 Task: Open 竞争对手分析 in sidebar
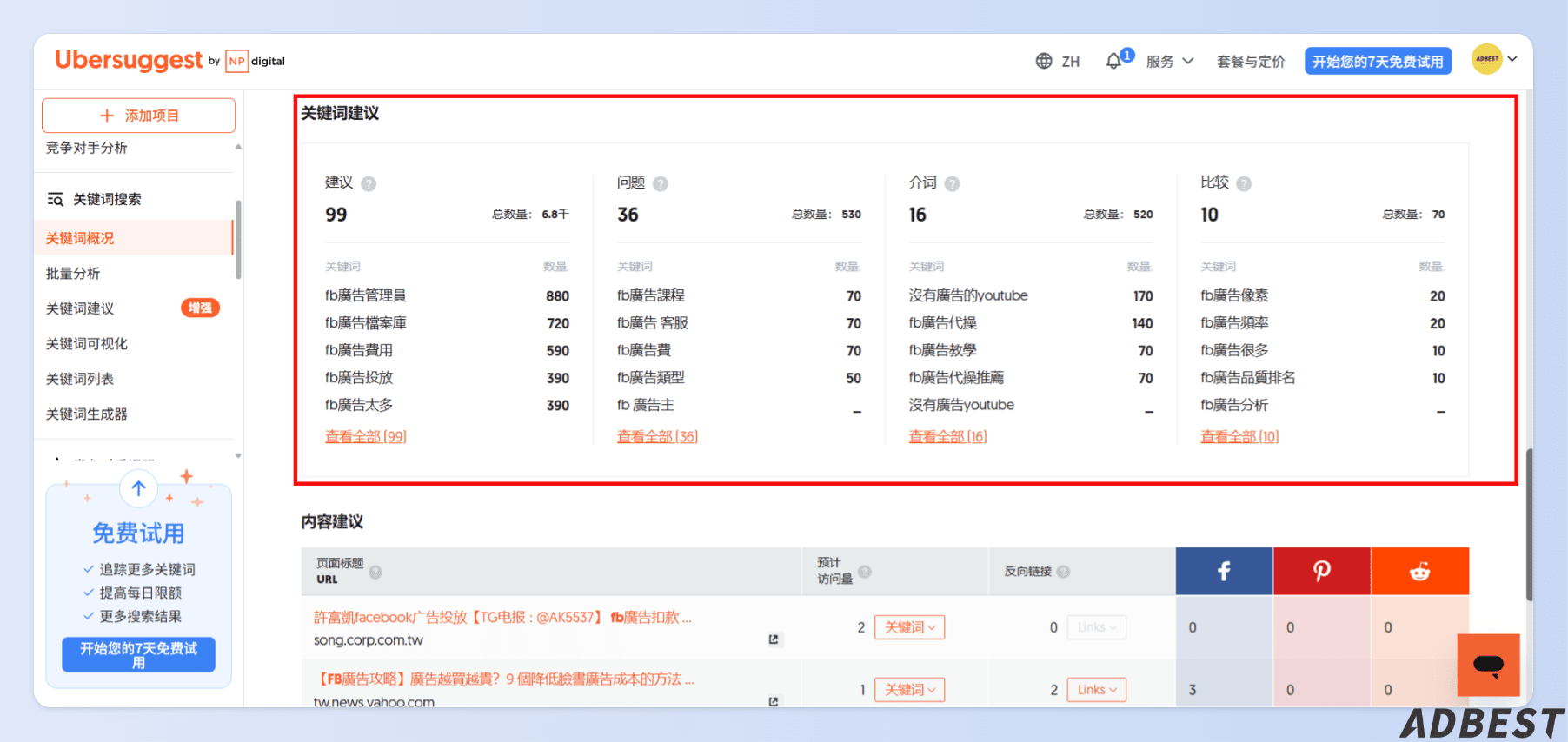point(87,148)
